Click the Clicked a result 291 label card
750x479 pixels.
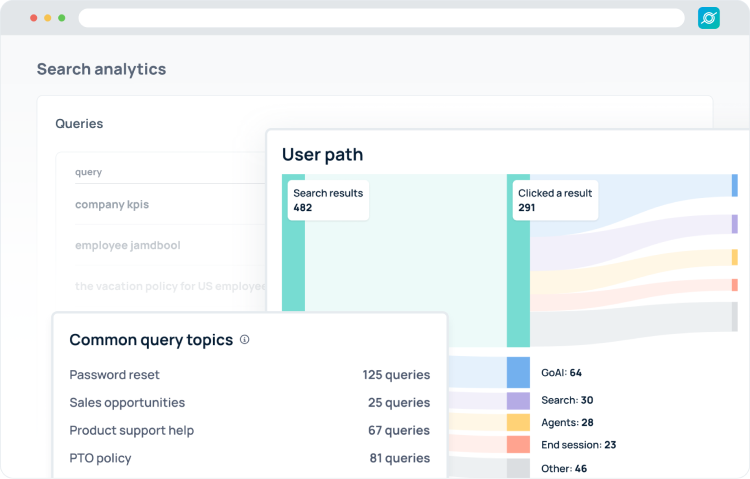tap(555, 200)
